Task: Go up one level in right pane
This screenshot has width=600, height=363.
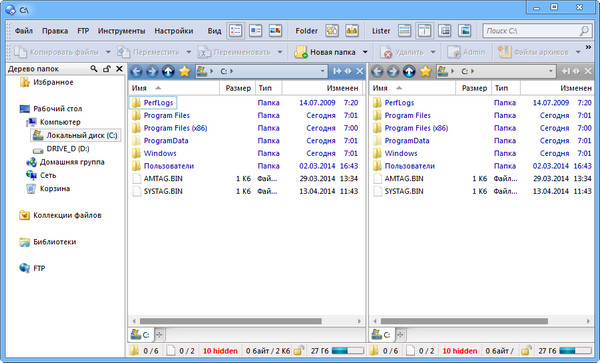Action: pos(409,71)
